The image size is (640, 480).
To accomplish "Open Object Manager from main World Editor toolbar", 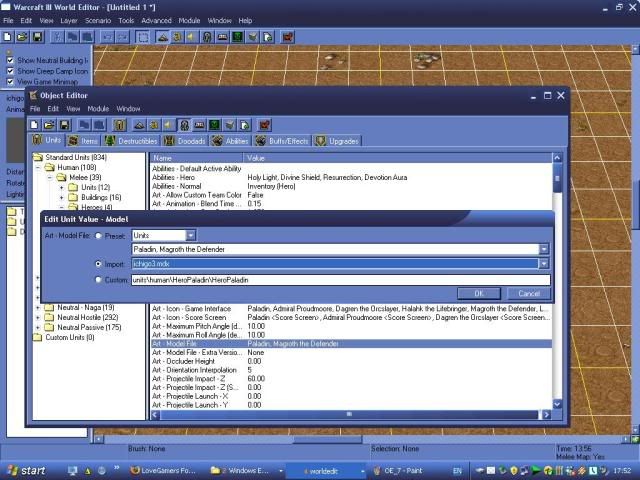I will pyautogui.click(x=253, y=37).
